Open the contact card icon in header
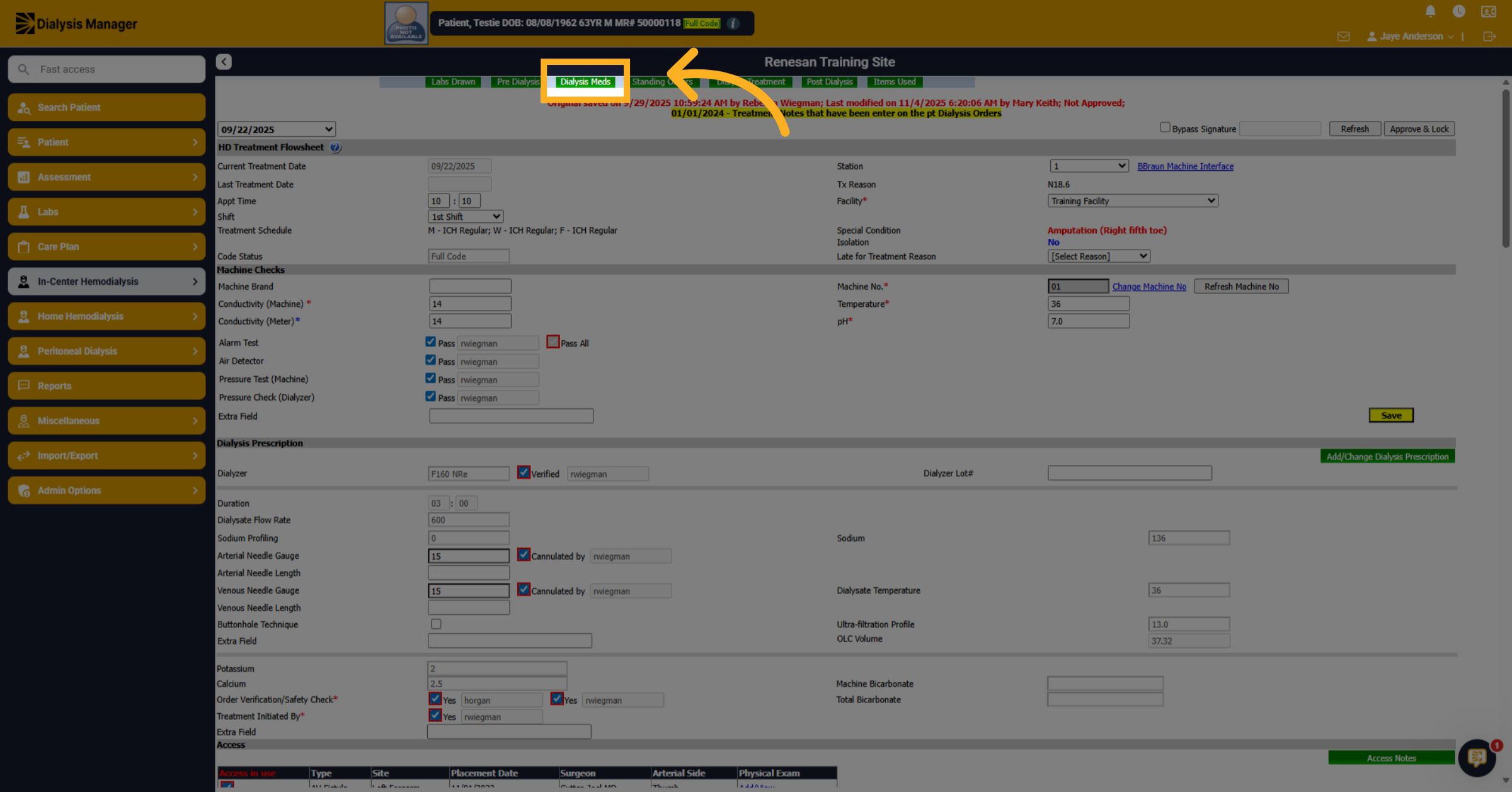 [x=1489, y=11]
